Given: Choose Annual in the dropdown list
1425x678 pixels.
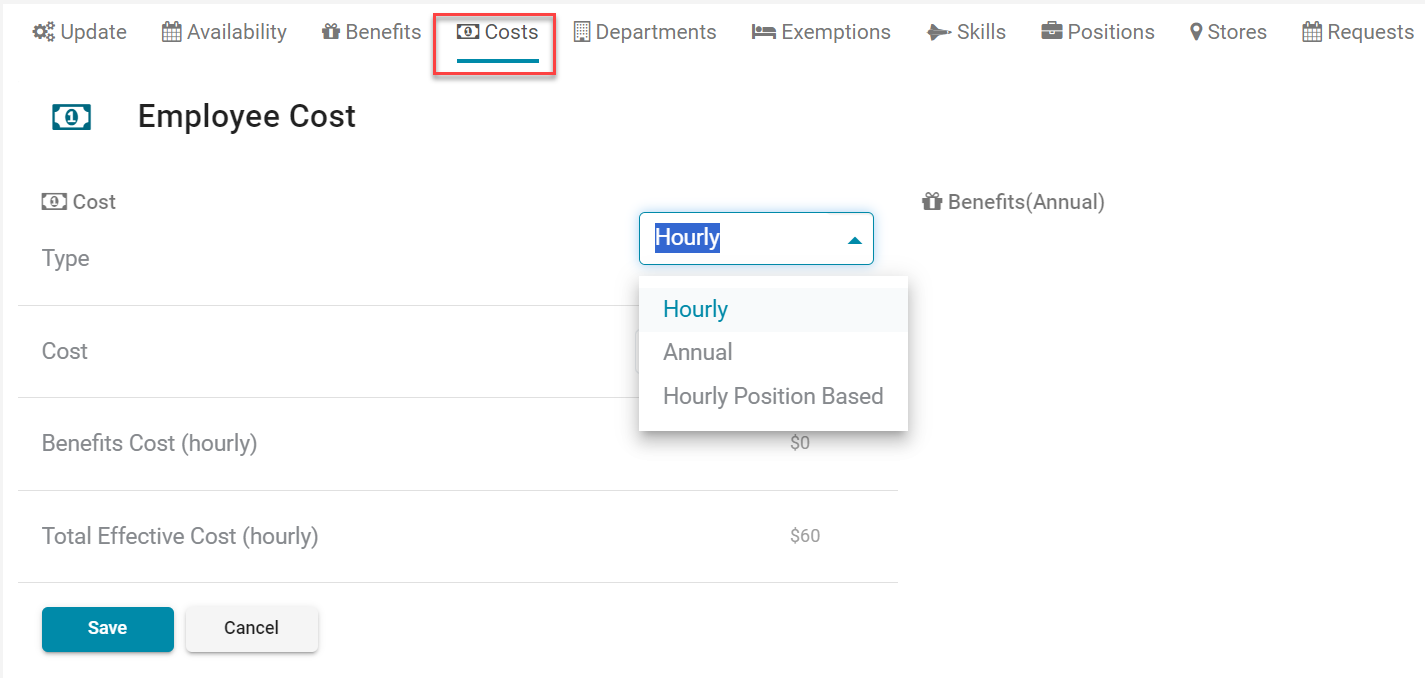Looking at the screenshot, I should click(x=698, y=352).
